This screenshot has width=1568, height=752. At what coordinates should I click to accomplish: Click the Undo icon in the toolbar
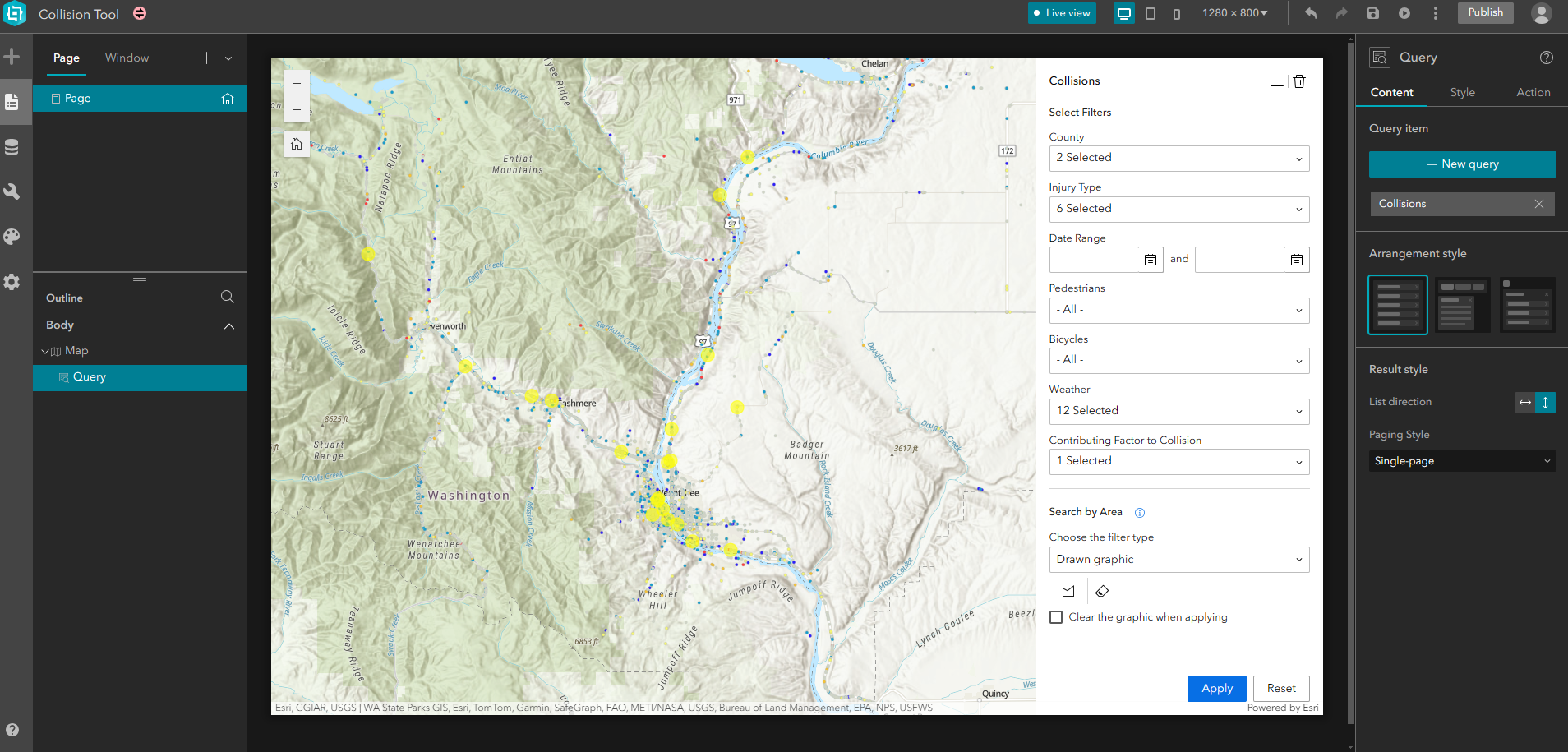click(1311, 13)
